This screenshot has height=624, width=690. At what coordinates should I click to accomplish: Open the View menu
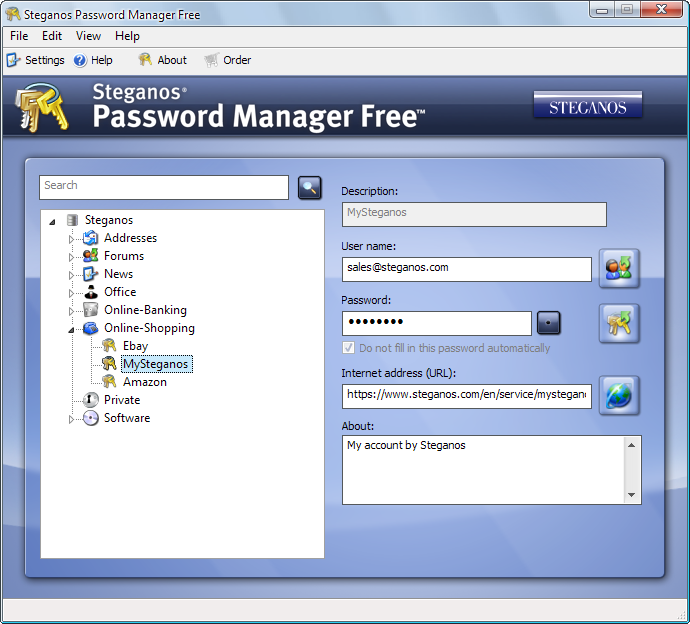(x=88, y=36)
